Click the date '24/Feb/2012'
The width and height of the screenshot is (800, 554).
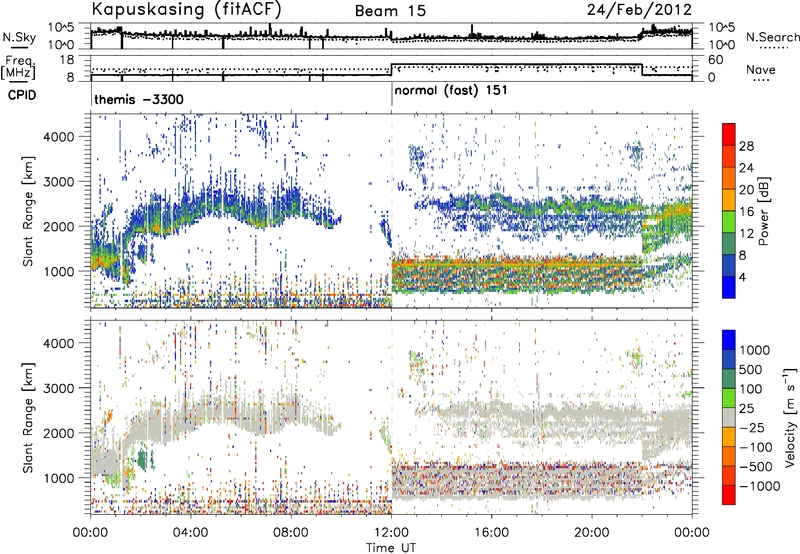[x=639, y=10]
